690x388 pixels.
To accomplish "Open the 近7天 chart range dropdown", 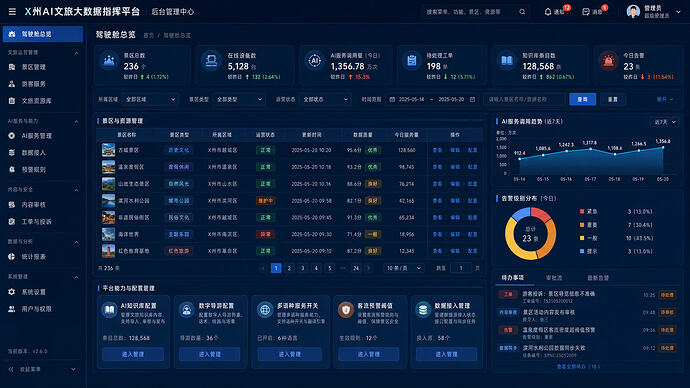I will click(x=664, y=122).
